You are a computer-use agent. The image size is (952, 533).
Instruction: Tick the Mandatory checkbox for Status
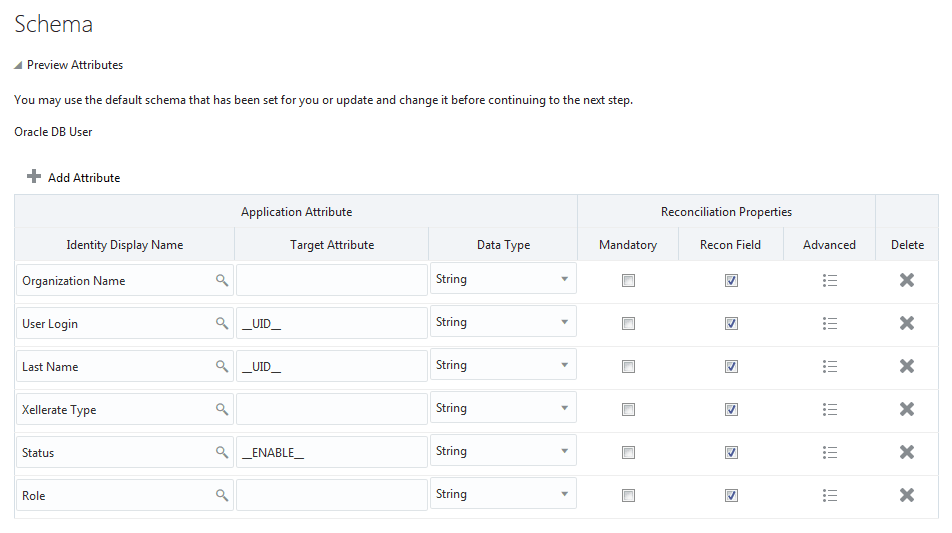[x=628, y=453]
